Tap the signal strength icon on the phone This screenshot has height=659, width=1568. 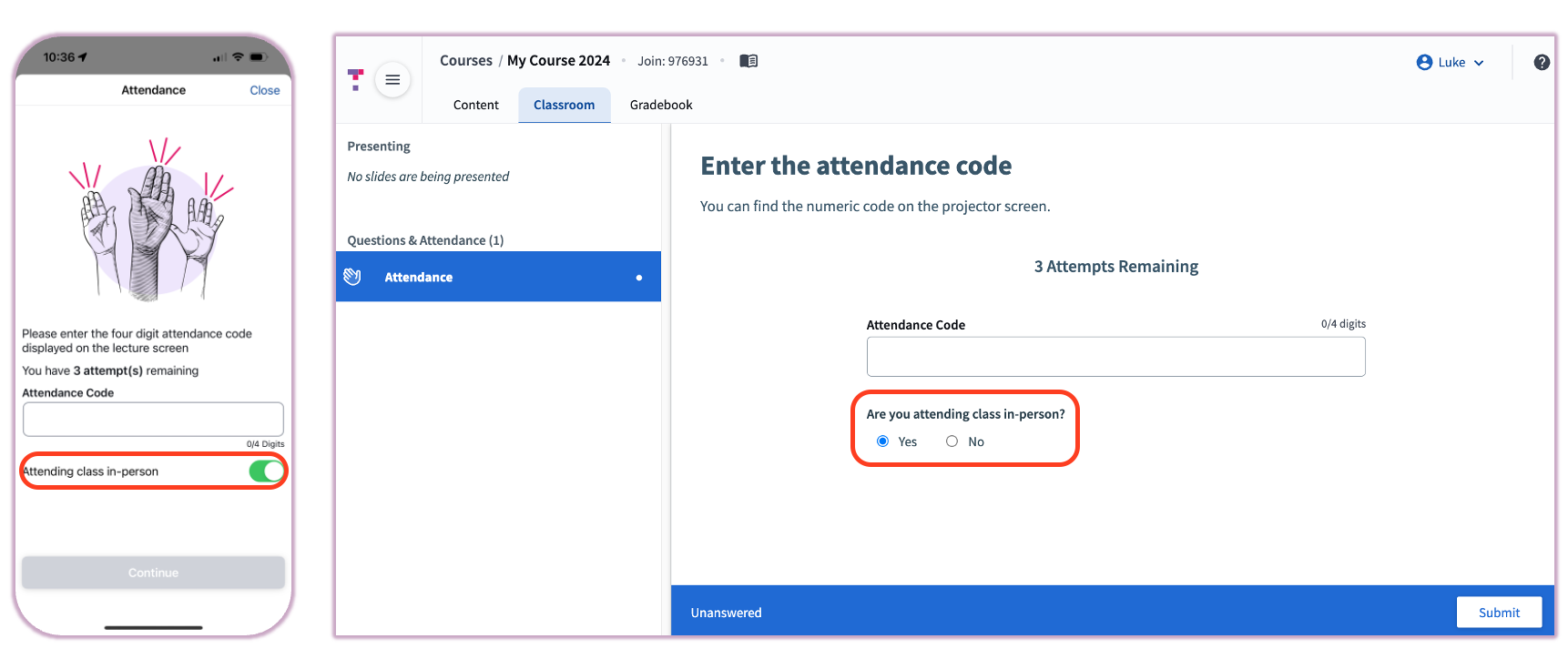pos(221,56)
